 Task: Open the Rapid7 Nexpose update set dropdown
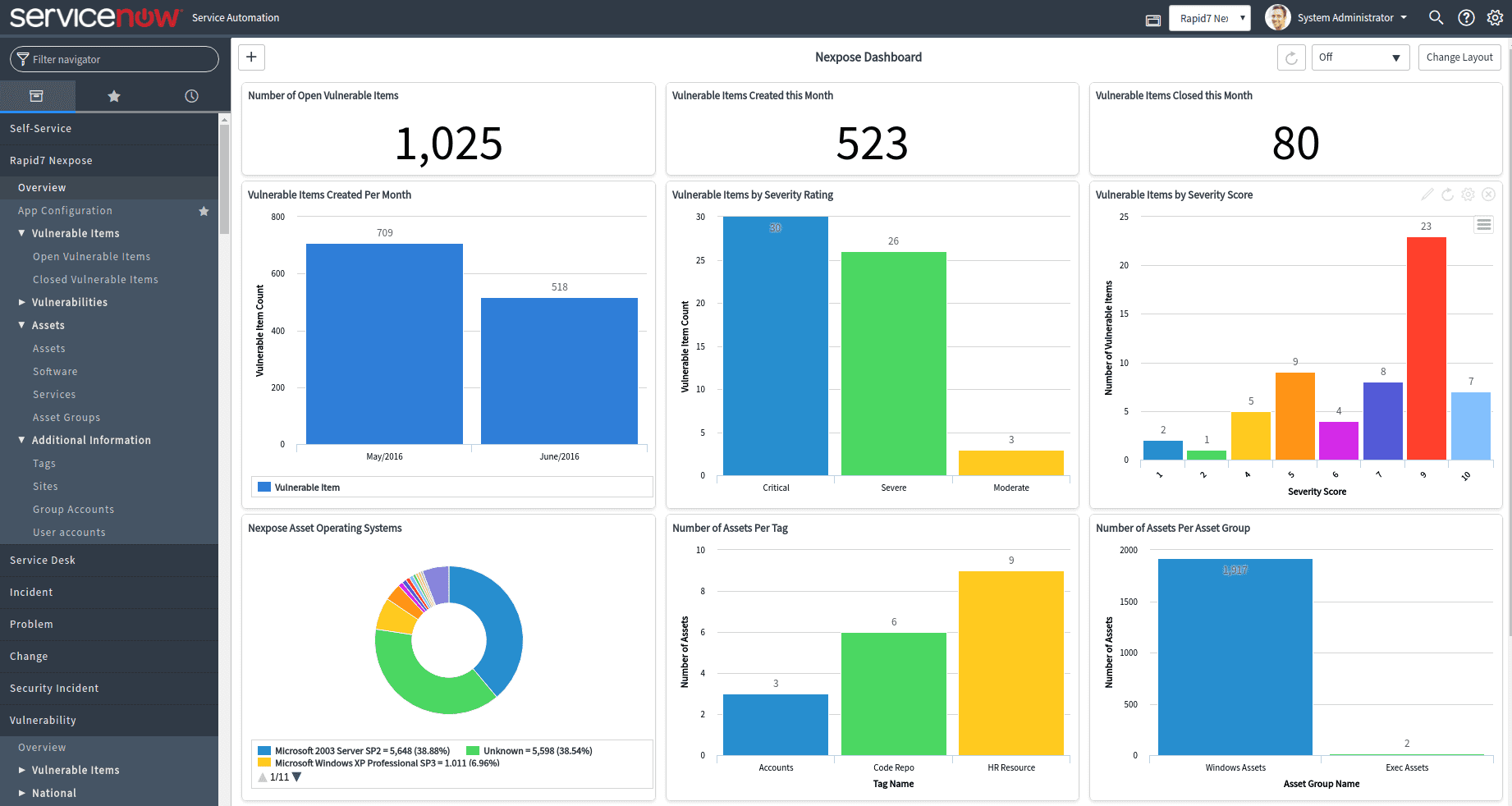point(1210,17)
